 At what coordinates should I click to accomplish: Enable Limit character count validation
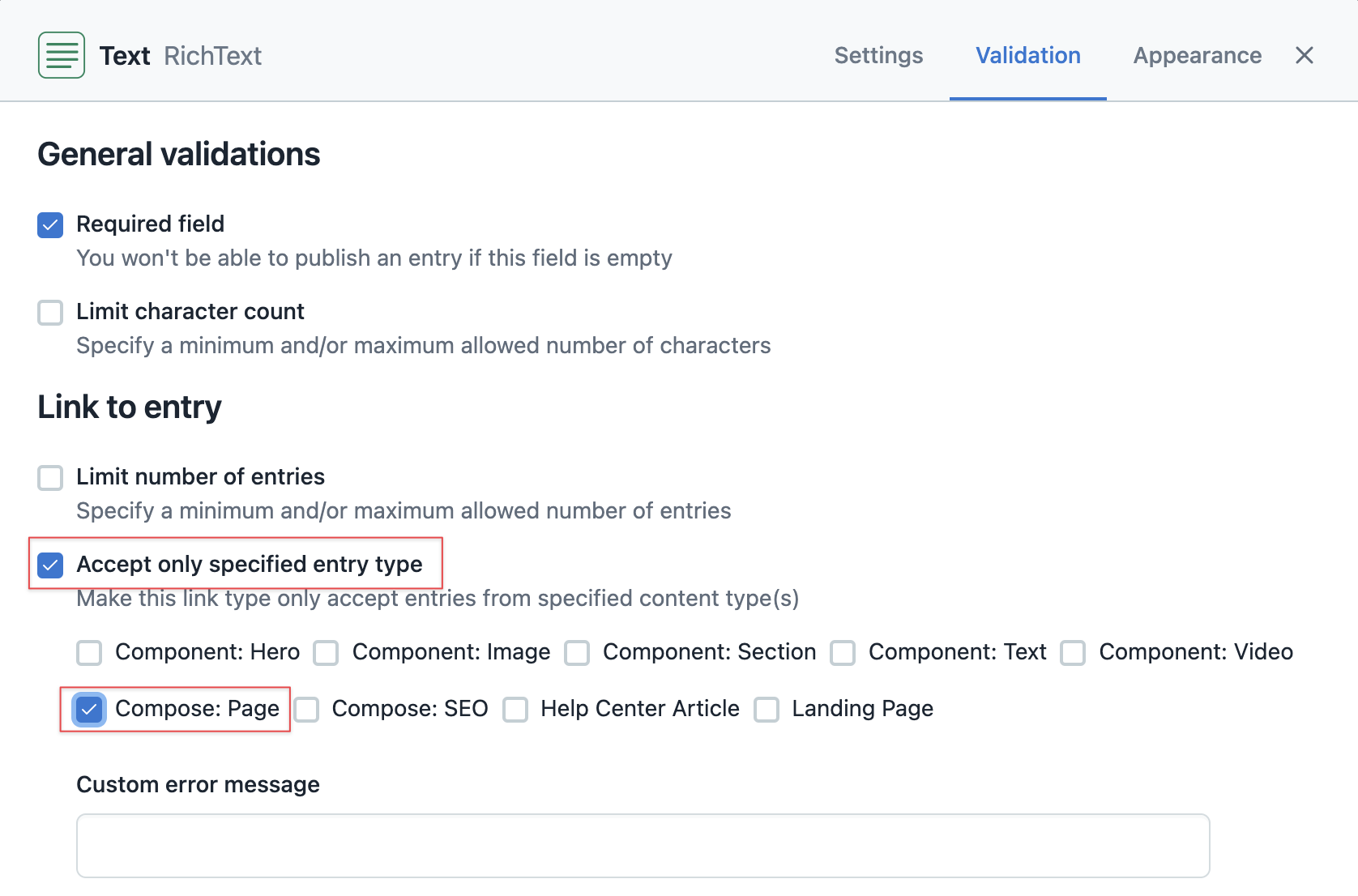[x=49, y=312]
